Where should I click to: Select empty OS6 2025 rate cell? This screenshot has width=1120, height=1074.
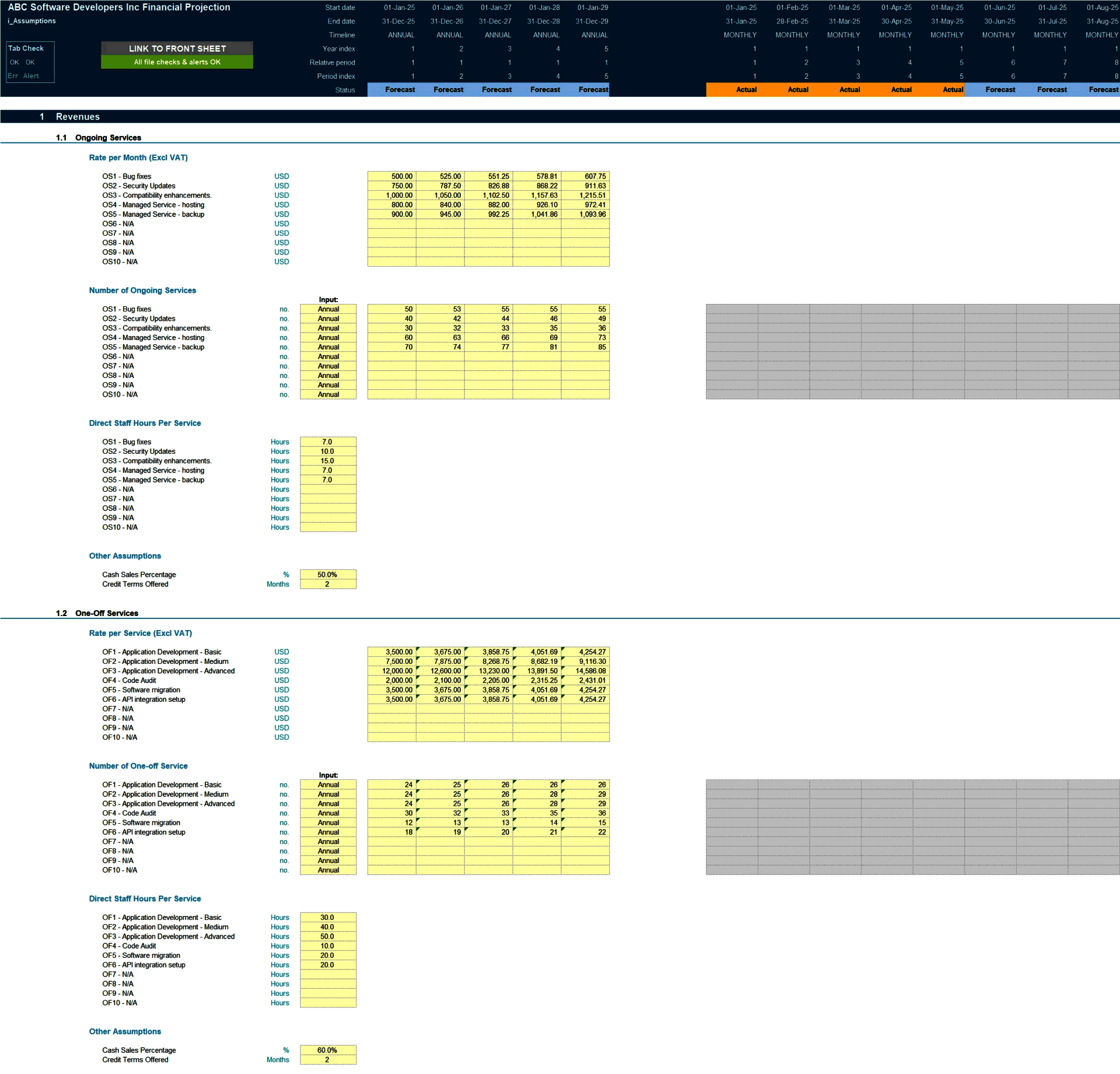click(392, 224)
